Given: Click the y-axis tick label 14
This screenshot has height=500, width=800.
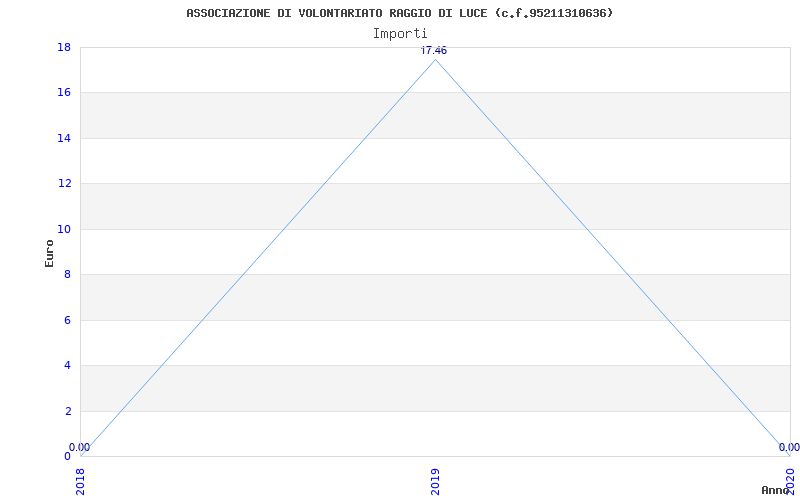Looking at the screenshot, I should click(64, 138).
